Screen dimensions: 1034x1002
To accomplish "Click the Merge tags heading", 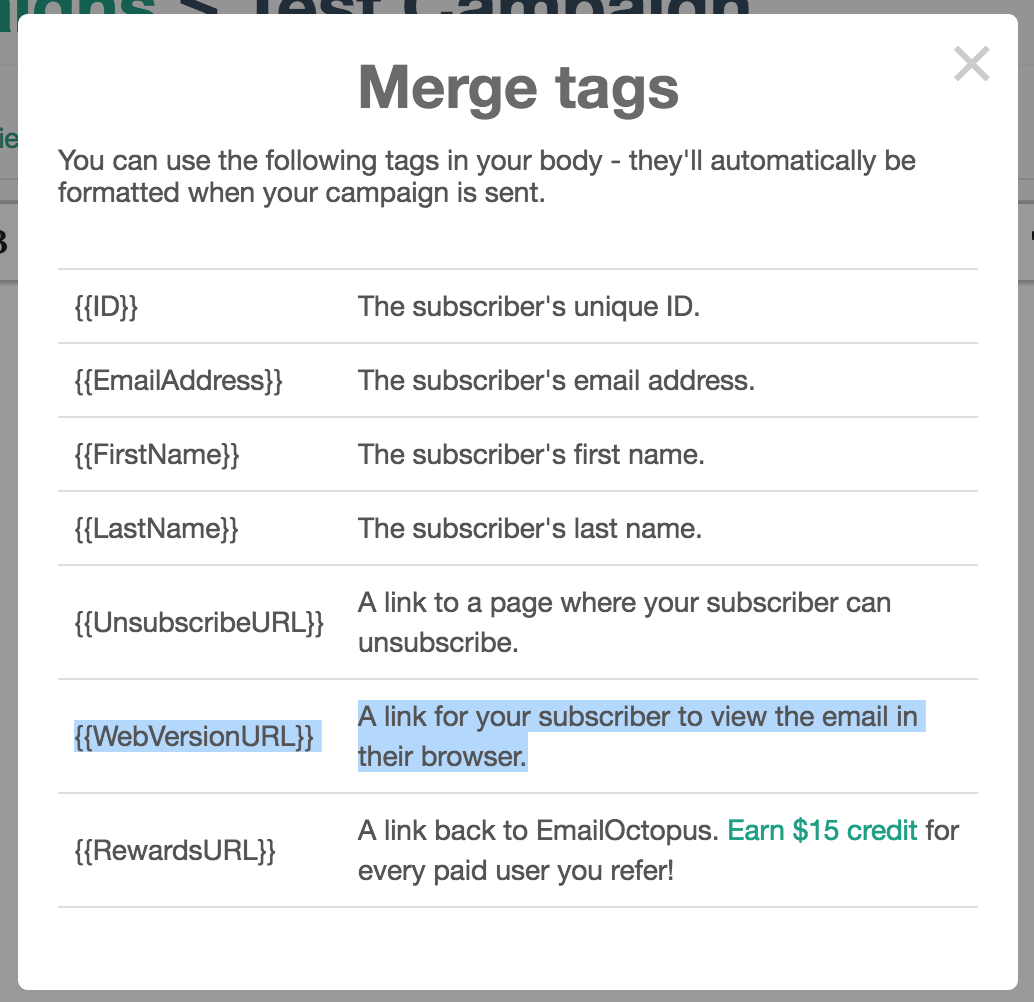I will [x=518, y=87].
